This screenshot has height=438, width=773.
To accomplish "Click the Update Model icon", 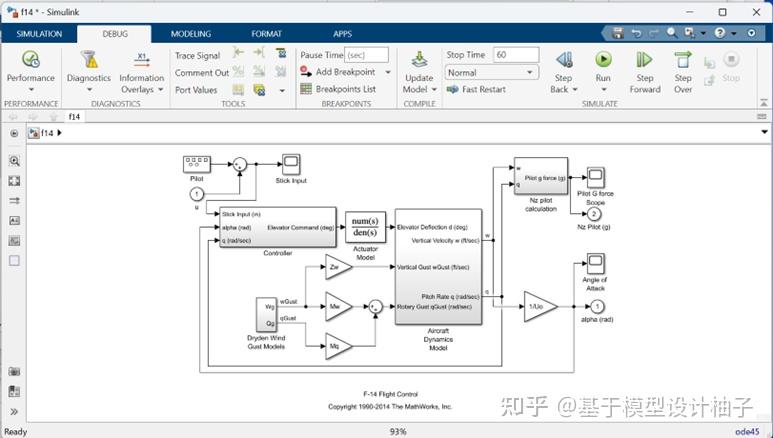I will [x=419, y=60].
